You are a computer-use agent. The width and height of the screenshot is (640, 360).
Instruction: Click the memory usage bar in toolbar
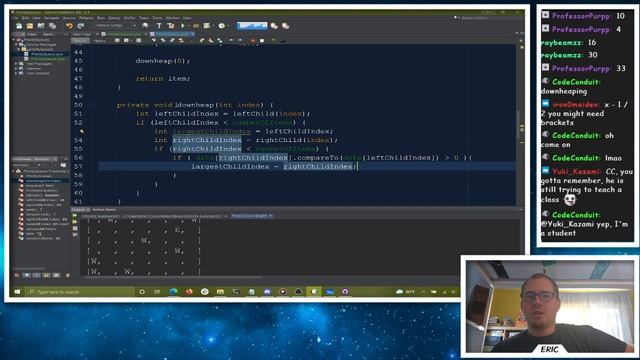point(252,26)
